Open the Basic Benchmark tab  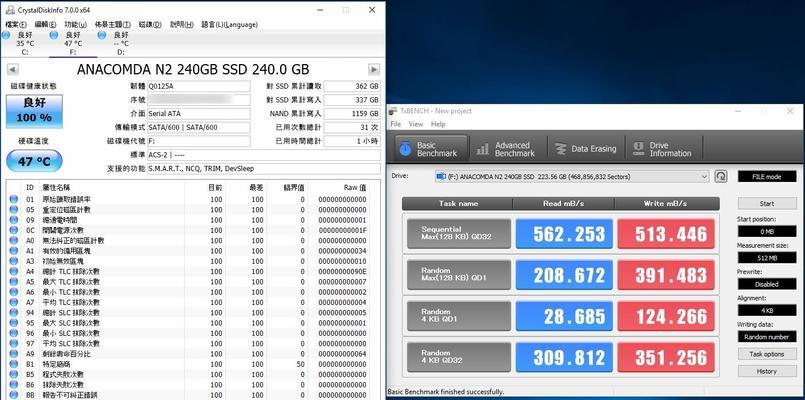(x=431, y=149)
